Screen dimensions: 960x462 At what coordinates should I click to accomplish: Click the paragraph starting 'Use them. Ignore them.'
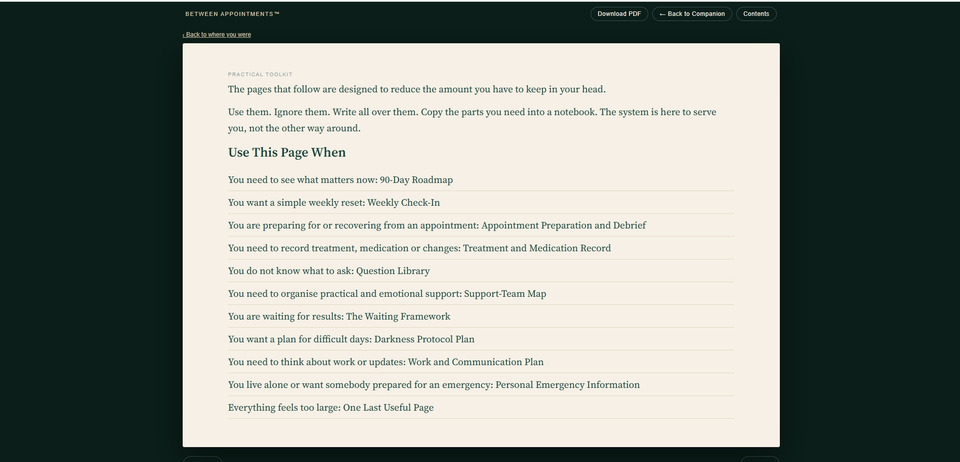point(472,120)
